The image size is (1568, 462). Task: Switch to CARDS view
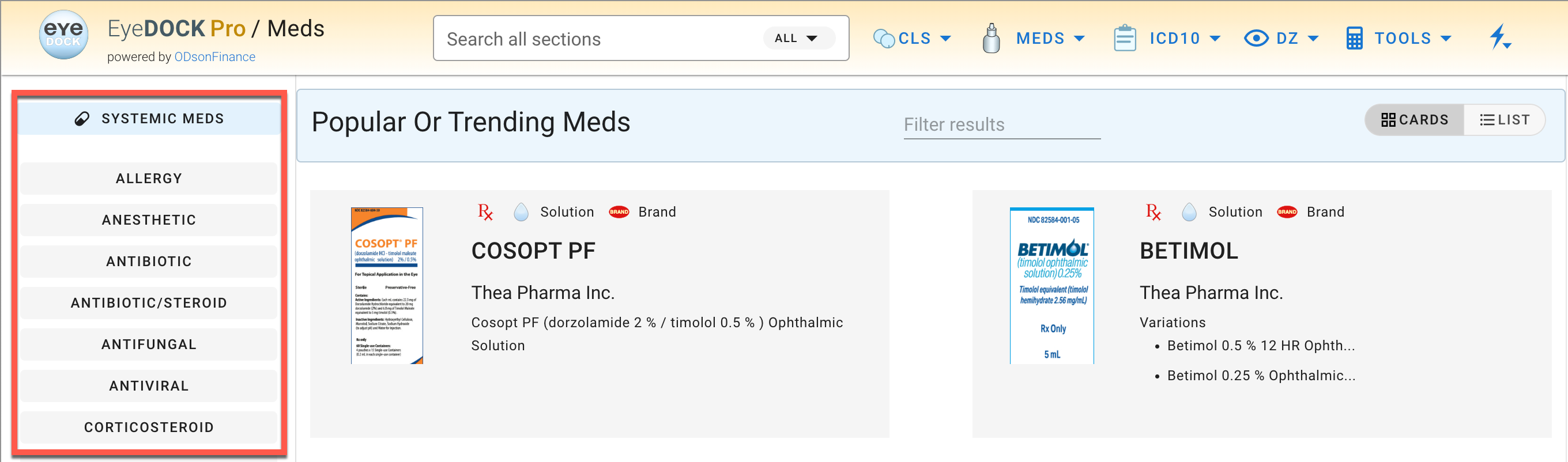(x=1414, y=120)
